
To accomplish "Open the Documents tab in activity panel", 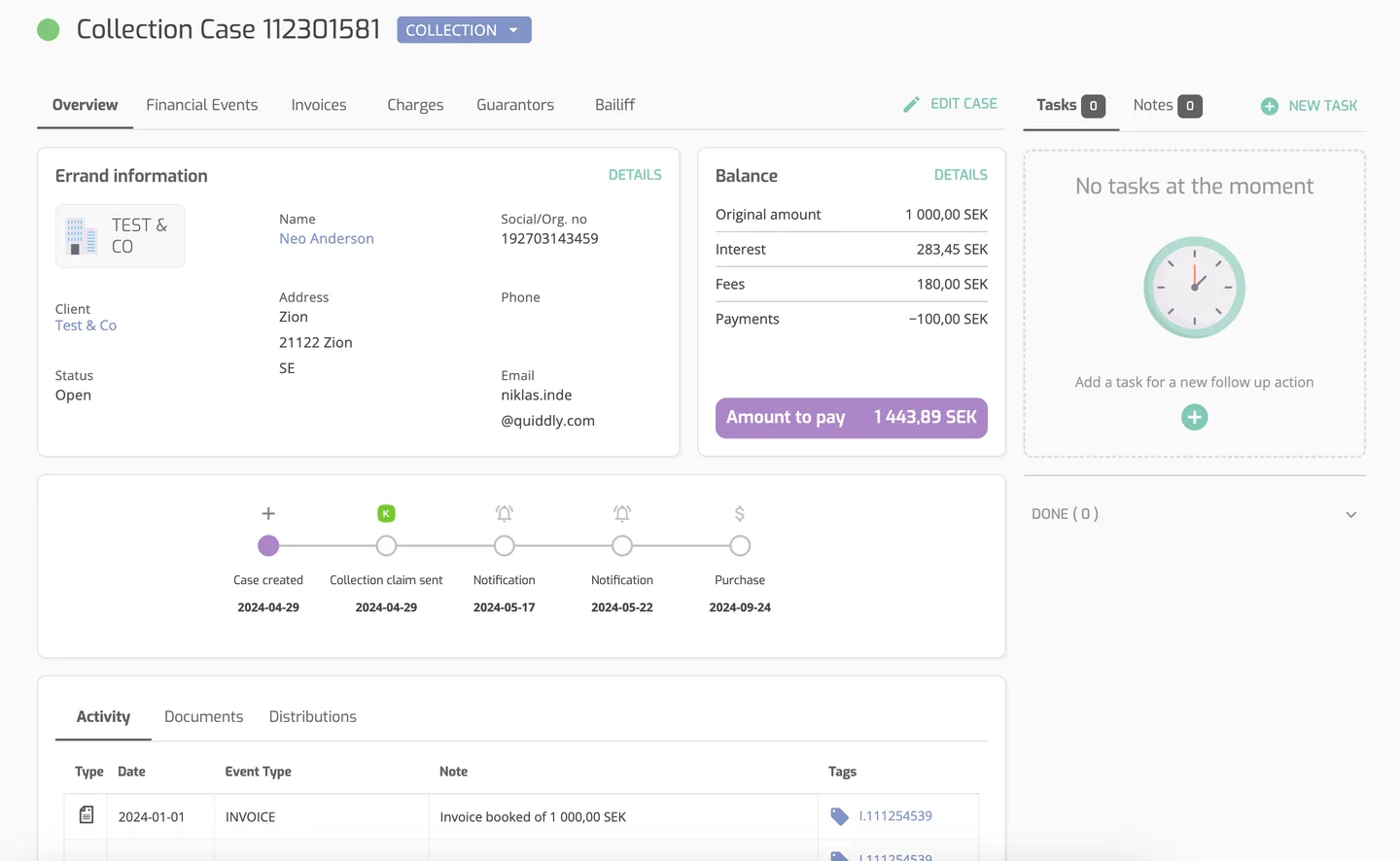I will tap(203, 716).
